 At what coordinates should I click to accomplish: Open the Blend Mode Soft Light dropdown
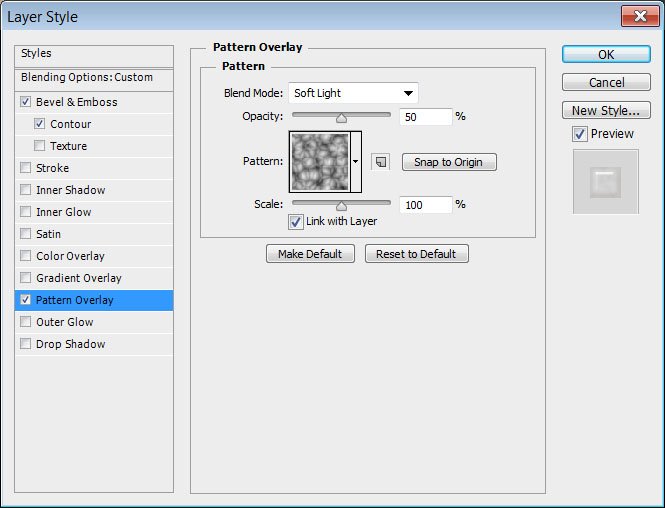(353, 93)
